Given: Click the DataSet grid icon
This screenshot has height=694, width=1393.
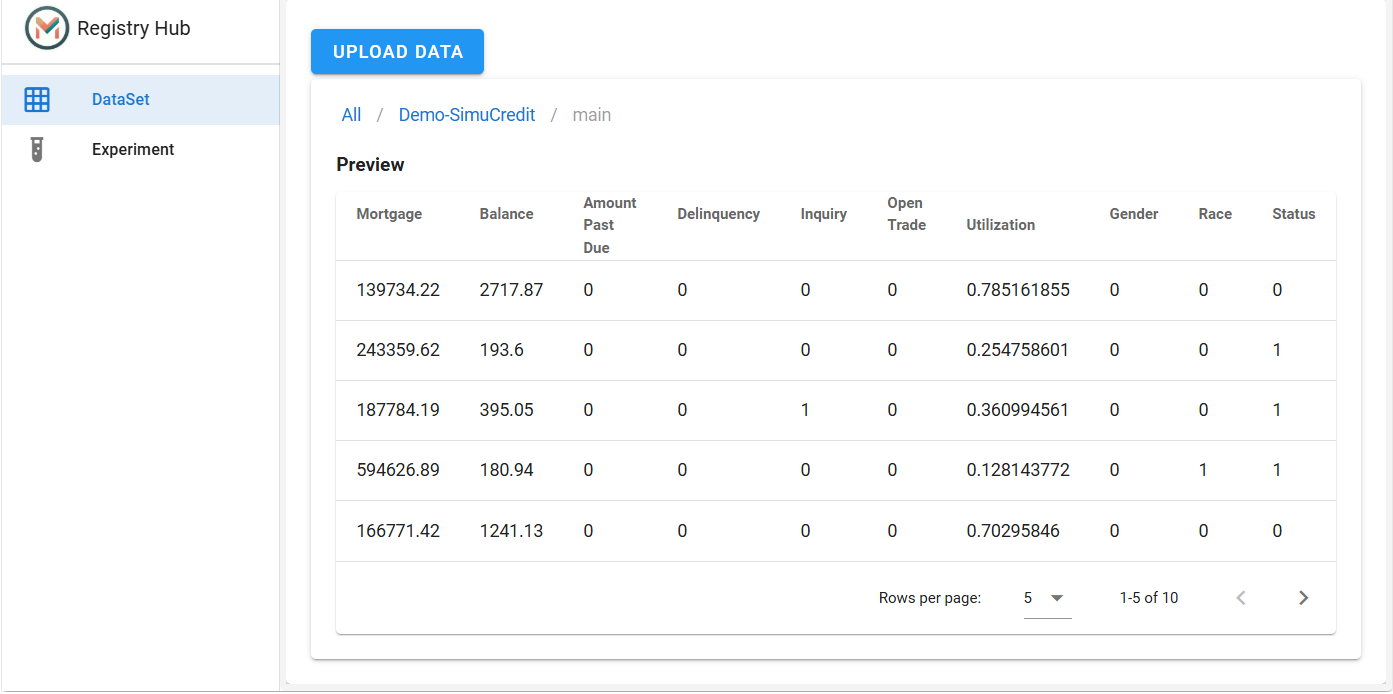Looking at the screenshot, I should click(37, 99).
